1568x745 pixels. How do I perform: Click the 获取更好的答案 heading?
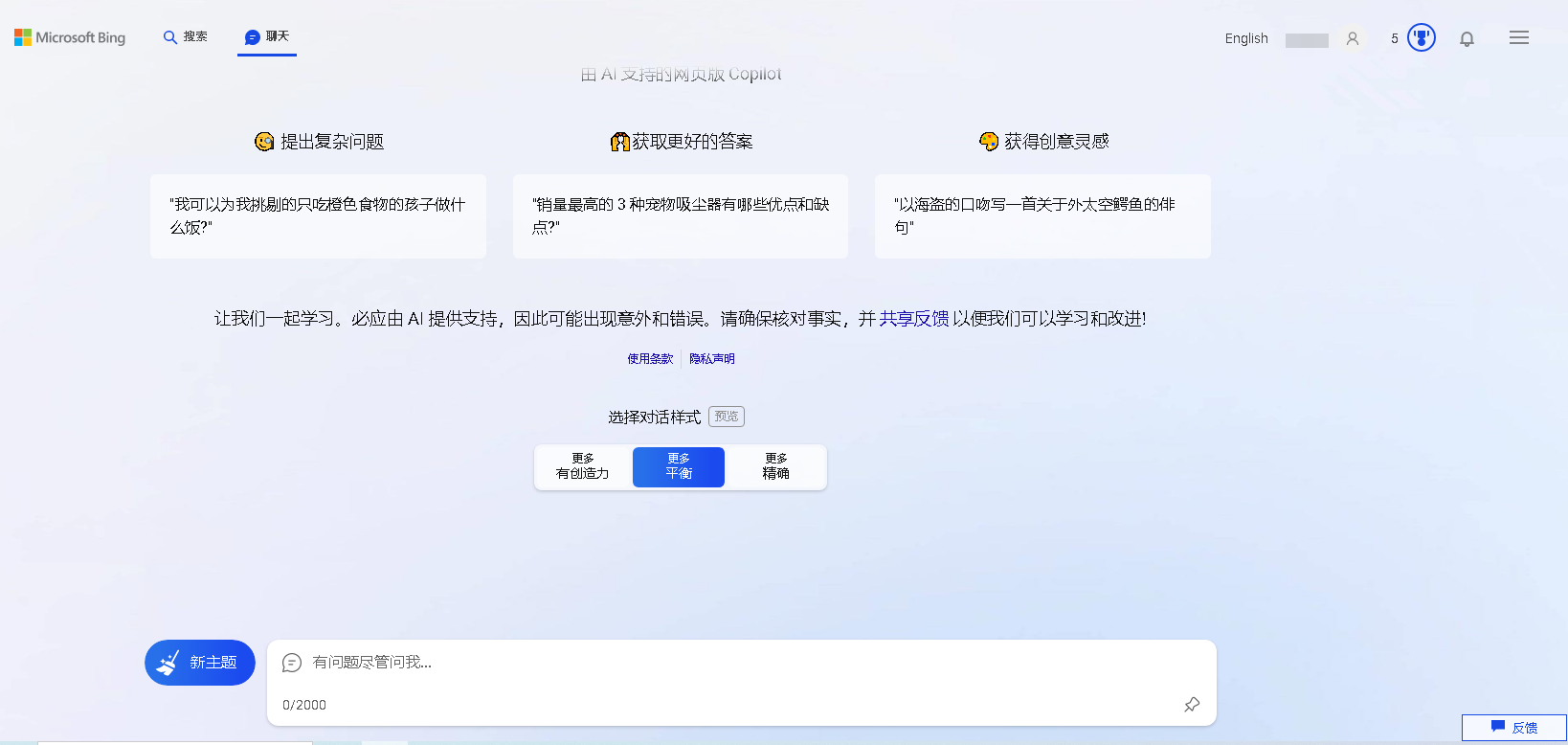coord(692,142)
